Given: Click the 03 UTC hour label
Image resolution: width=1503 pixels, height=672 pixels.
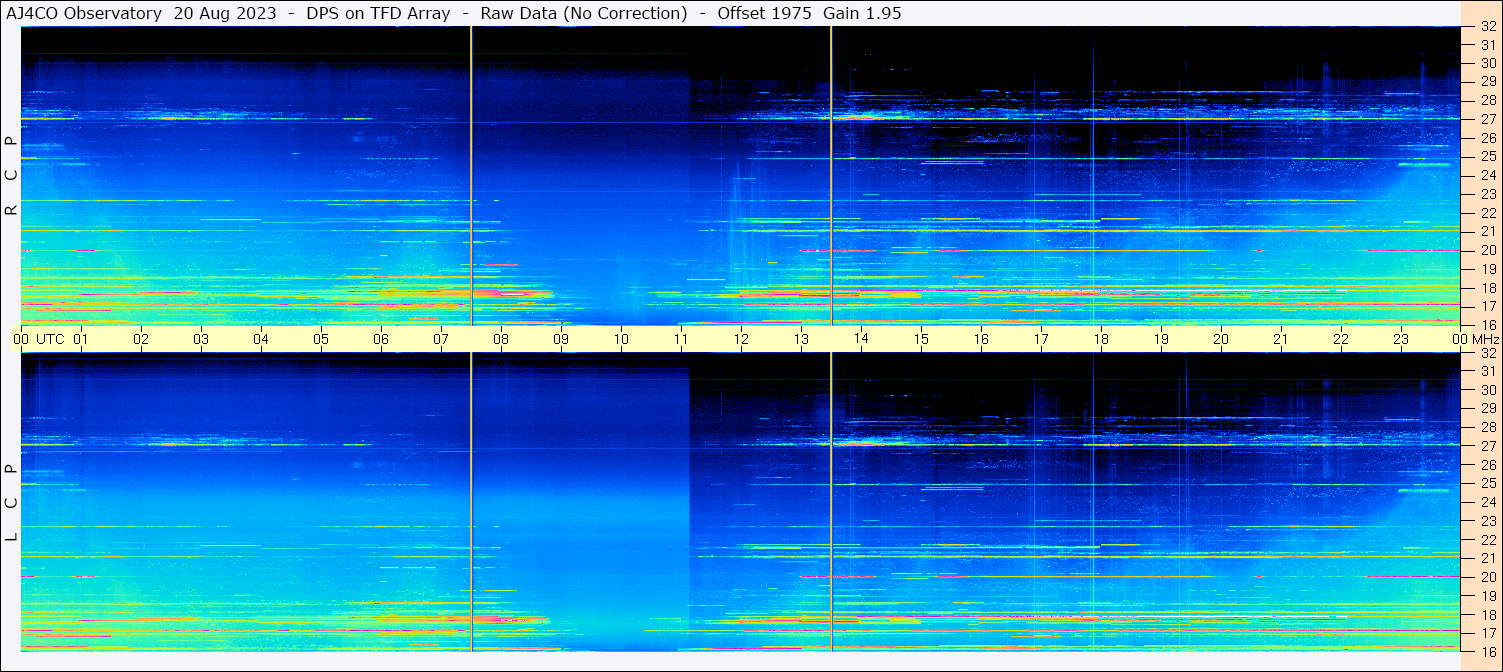Looking at the screenshot, I should [201, 339].
